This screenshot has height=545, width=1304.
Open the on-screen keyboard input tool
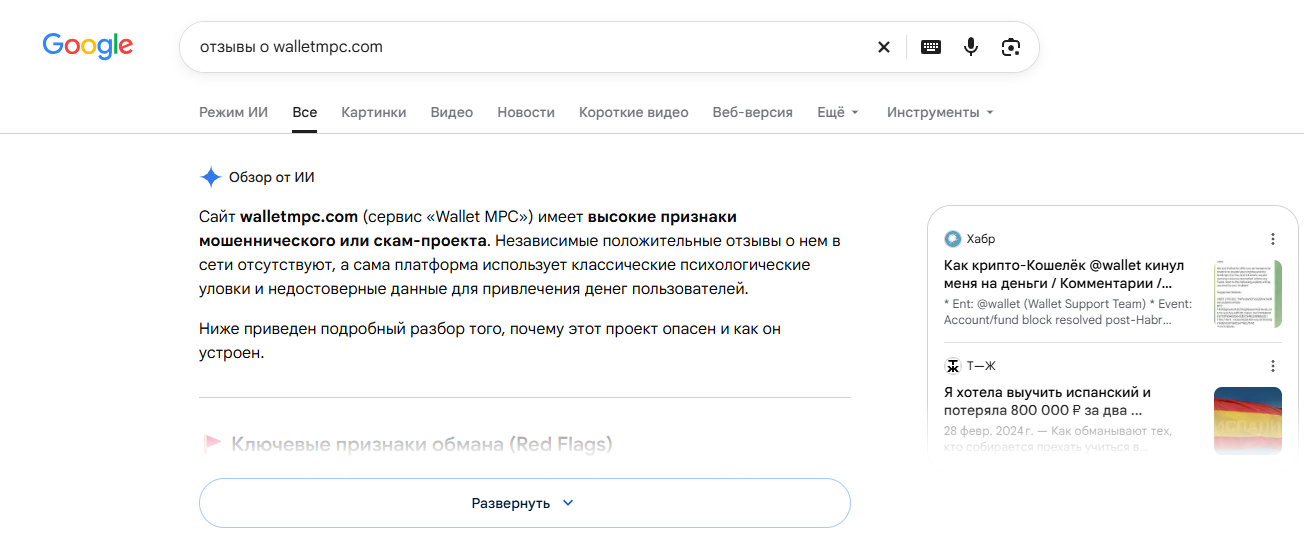click(x=930, y=47)
